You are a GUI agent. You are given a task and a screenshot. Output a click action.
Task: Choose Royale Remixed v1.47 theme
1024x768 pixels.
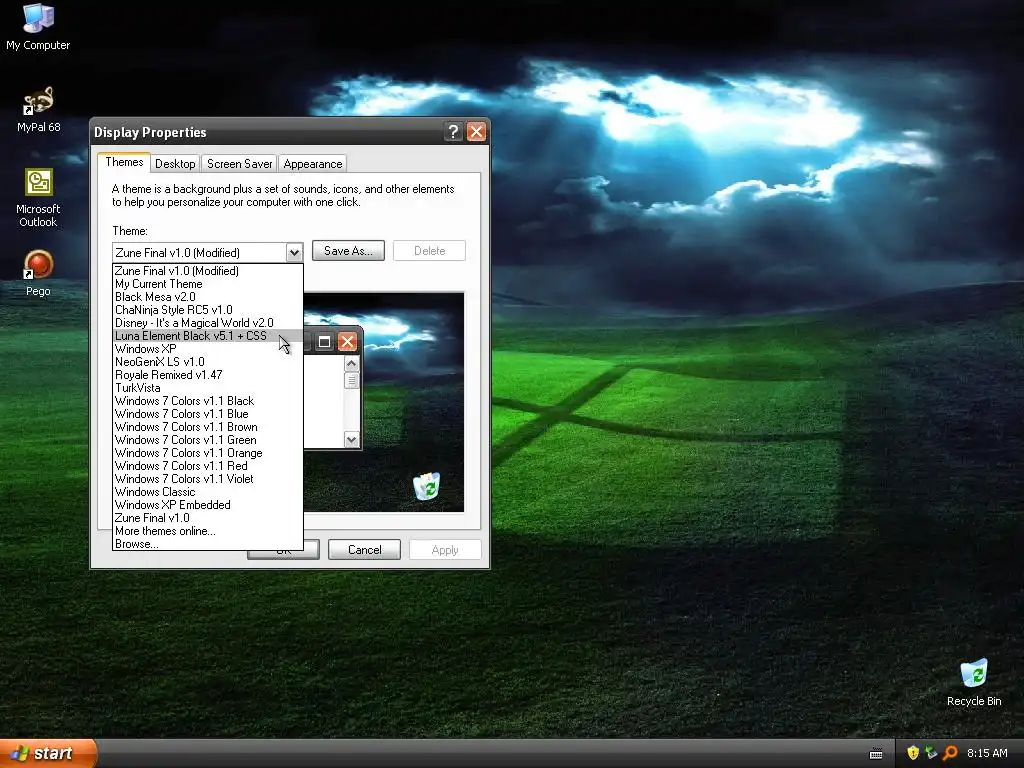coord(208,375)
